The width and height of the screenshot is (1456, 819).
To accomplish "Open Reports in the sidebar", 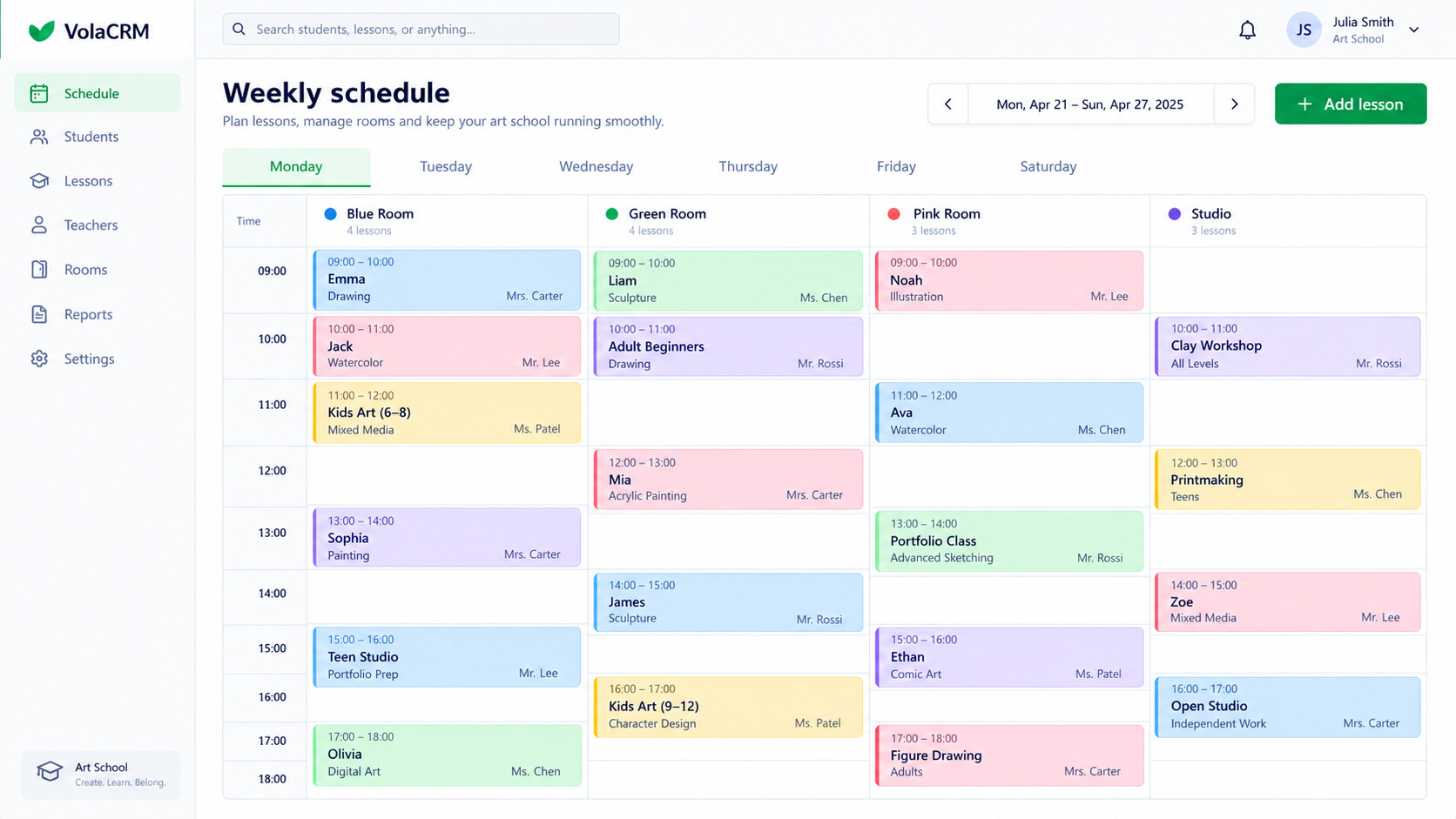I will pyautogui.click(x=98, y=314).
